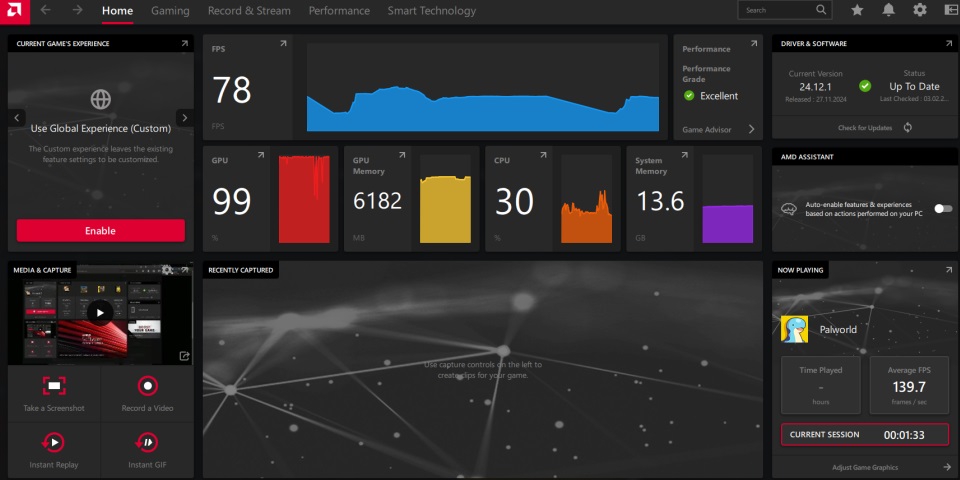
Task: Open the Home tab
Action: (x=118, y=11)
